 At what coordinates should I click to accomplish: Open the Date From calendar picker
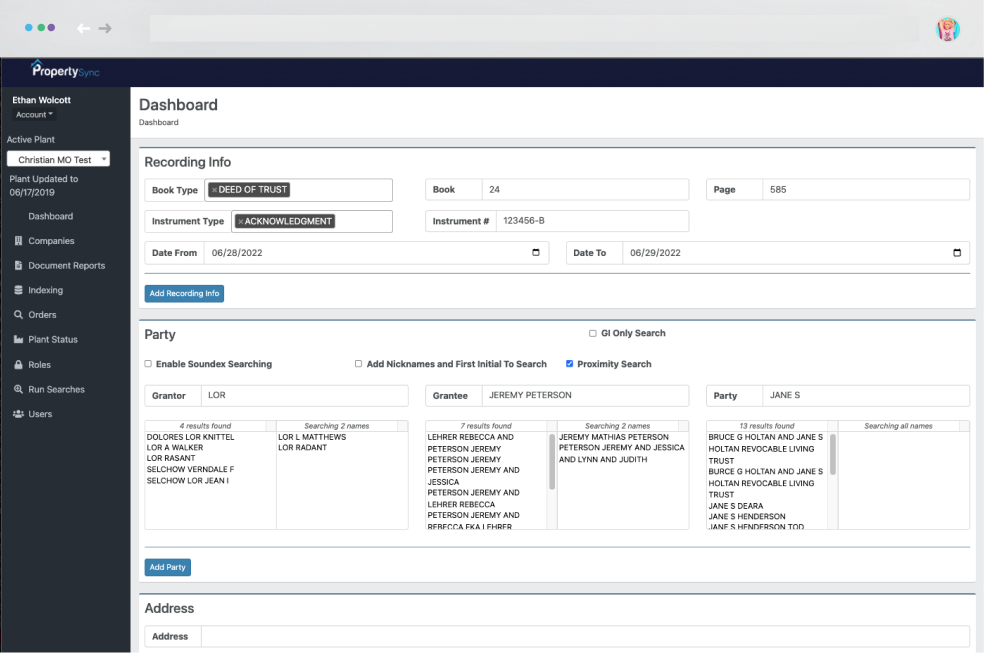pos(536,253)
